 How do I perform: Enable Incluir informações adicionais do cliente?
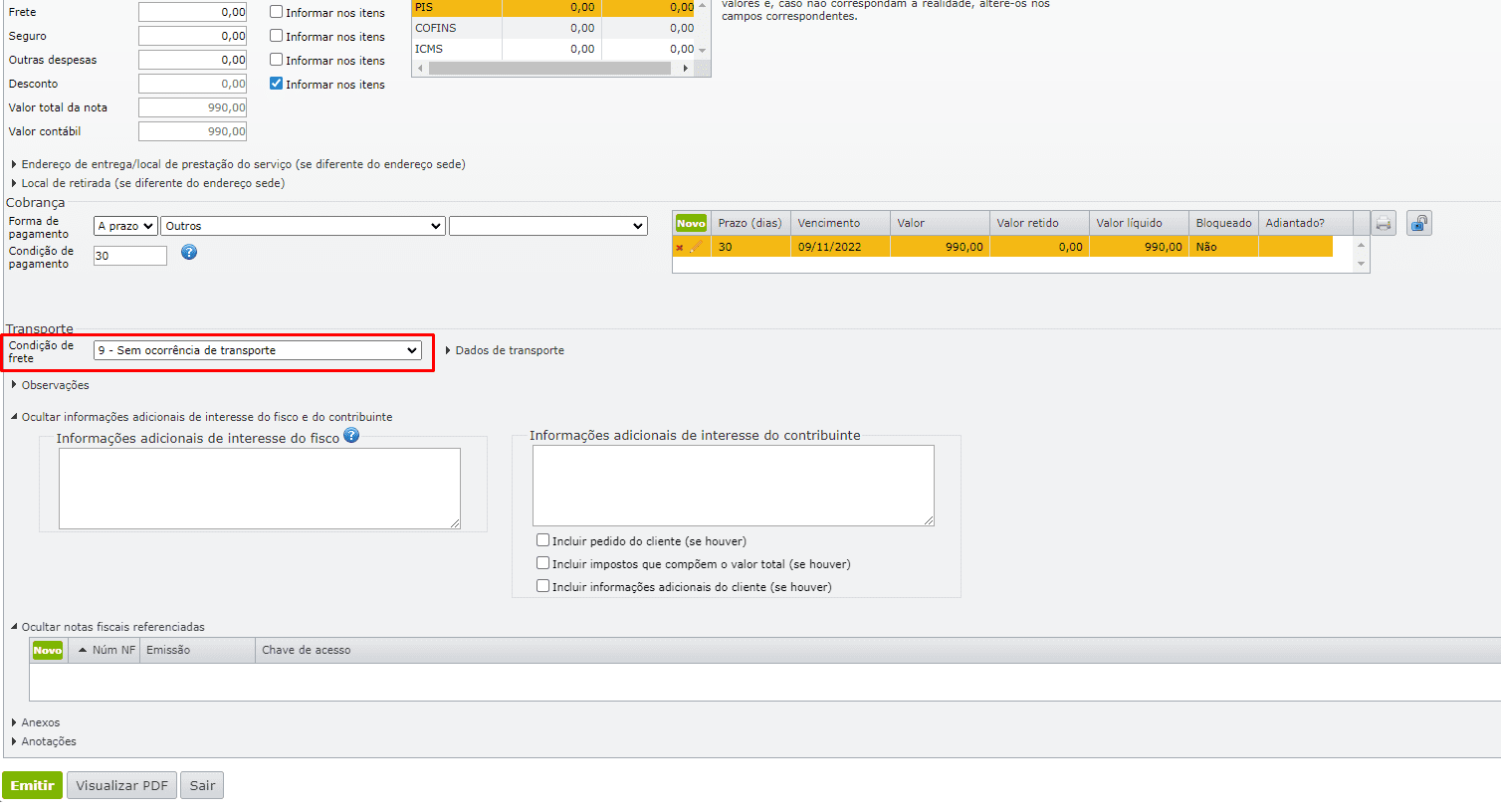point(543,586)
